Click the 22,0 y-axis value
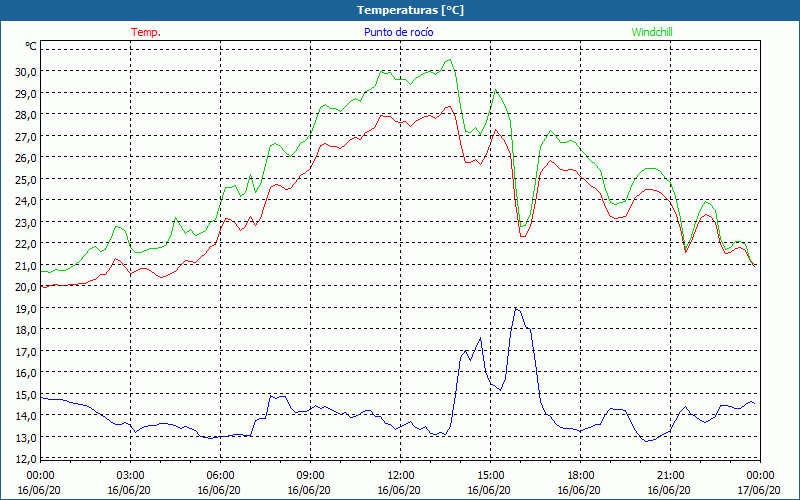Image resolution: width=800 pixels, height=500 pixels. pos(26,244)
